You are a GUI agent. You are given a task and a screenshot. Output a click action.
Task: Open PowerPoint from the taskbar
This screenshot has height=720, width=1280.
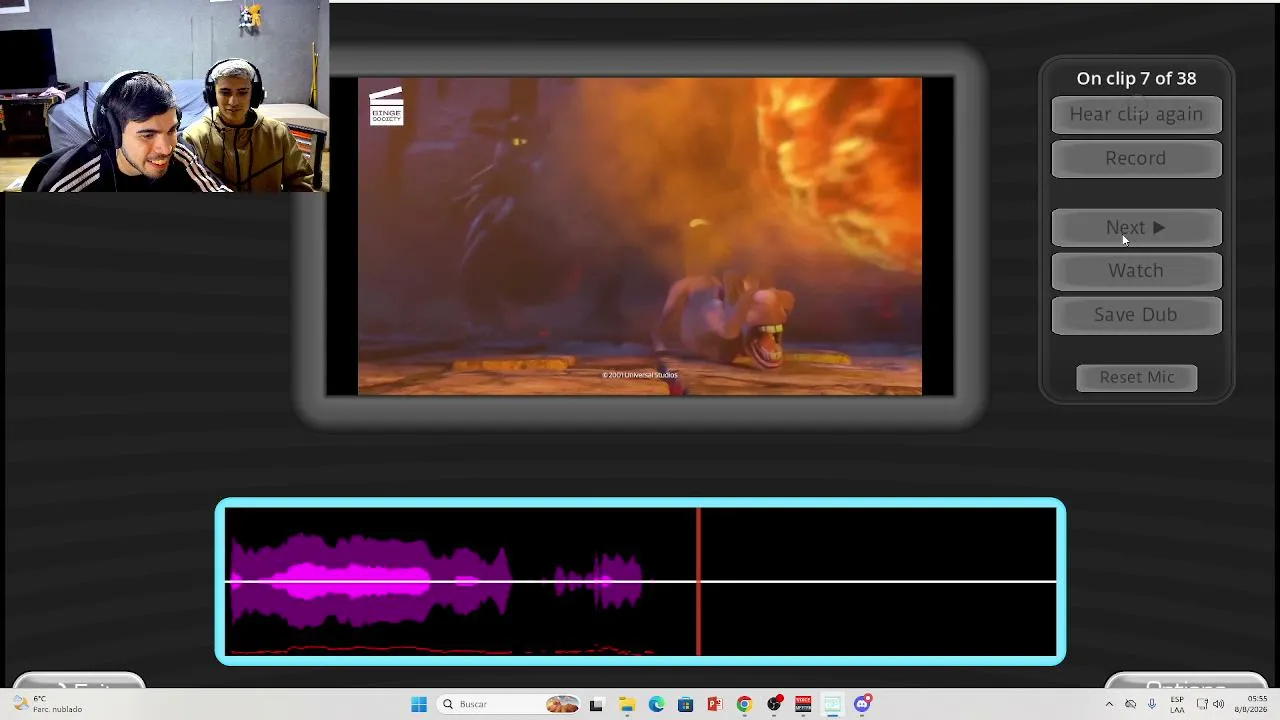coord(715,704)
